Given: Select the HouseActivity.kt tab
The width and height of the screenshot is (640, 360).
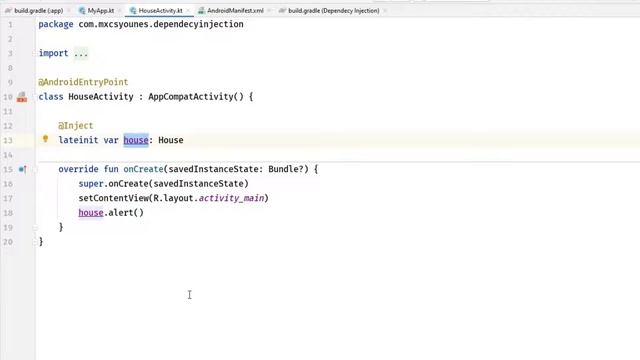Looking at the screenshot, I should tap(160, 11).
